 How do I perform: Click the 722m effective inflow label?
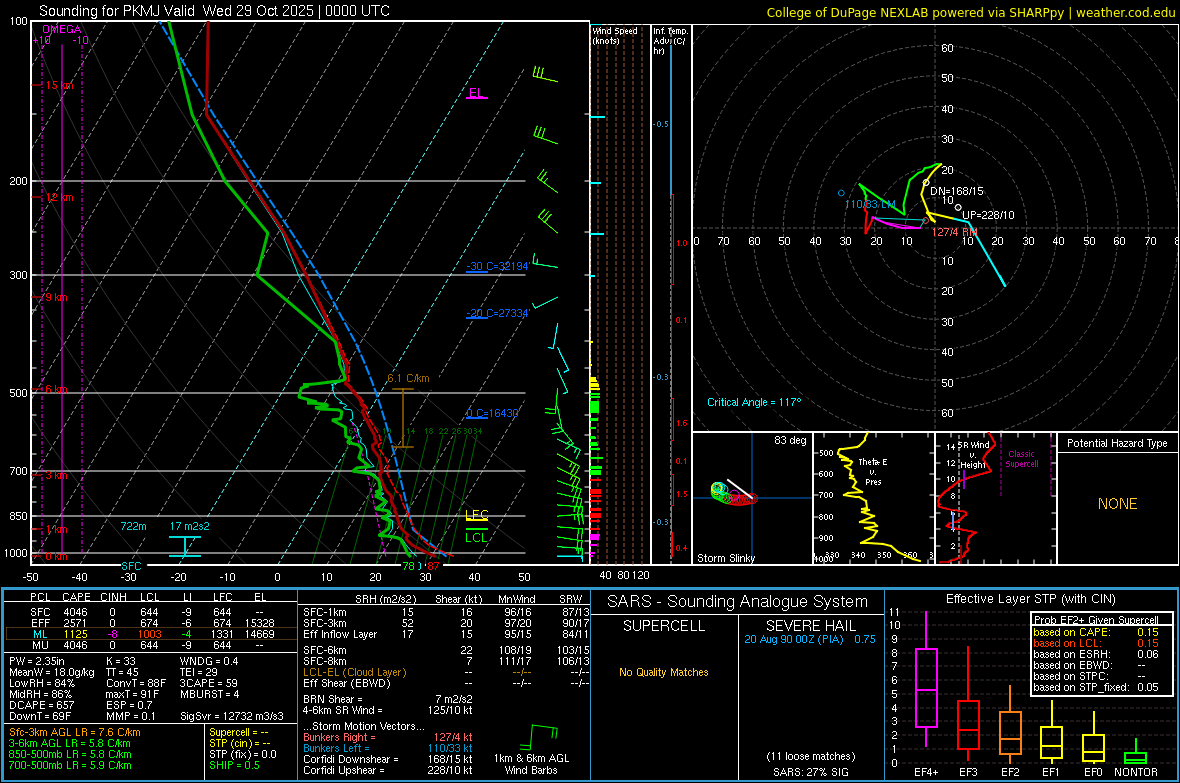coord(133,526)
